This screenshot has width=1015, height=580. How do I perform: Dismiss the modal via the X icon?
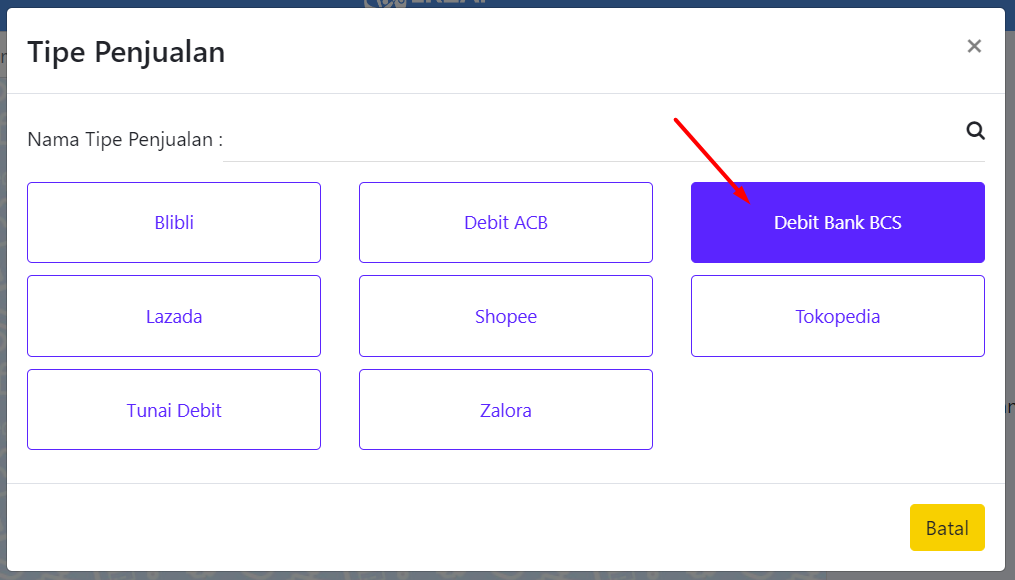(x=974, y=46)
